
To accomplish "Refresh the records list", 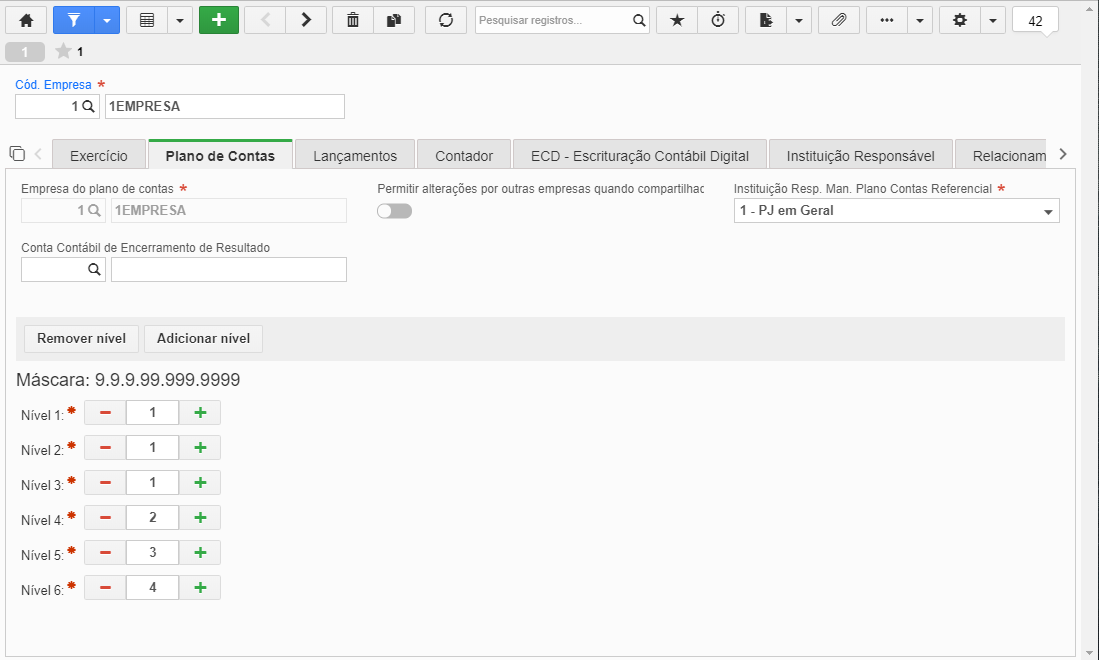I will [446, 20].
